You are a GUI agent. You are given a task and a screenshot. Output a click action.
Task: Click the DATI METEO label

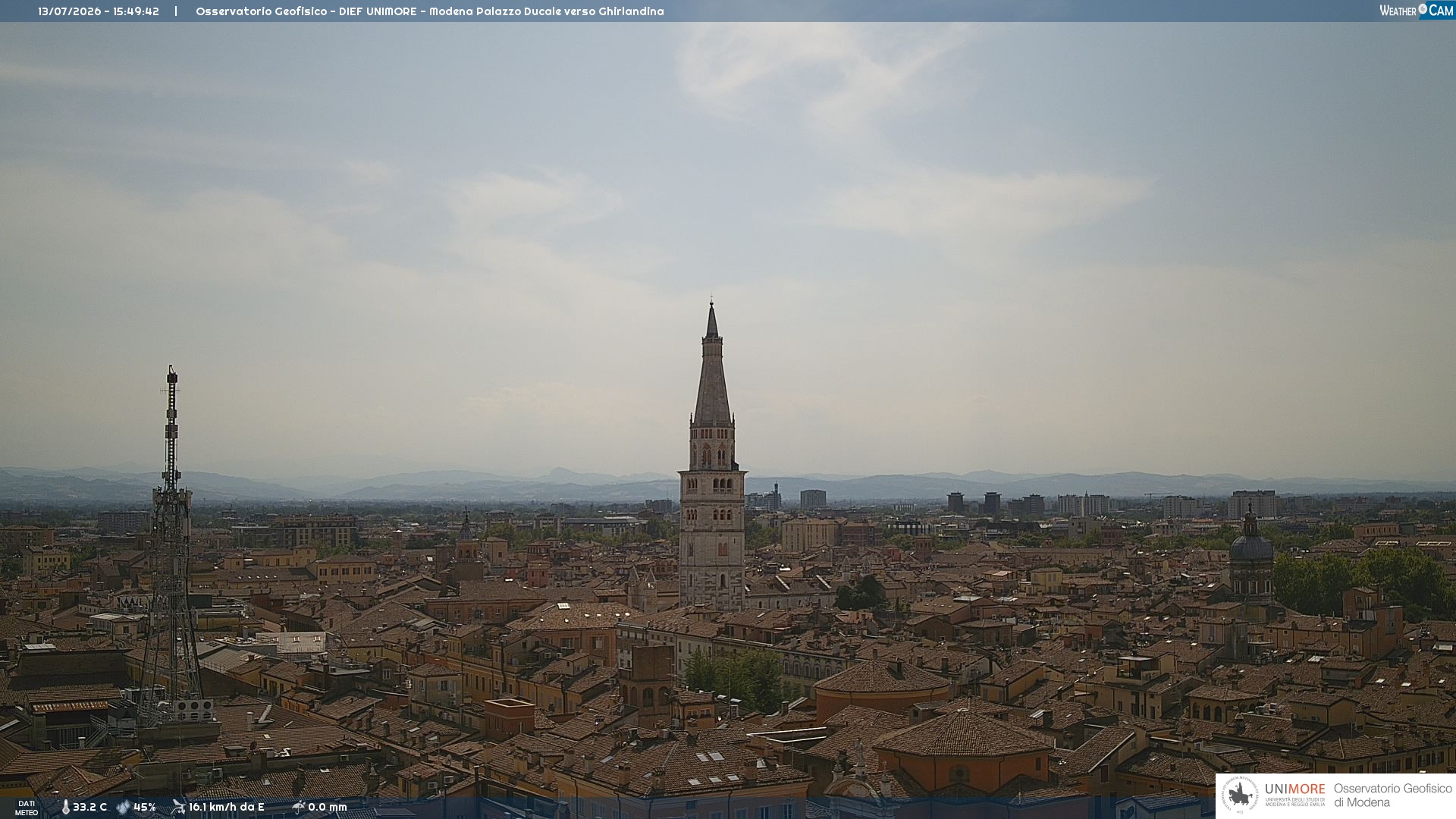(x=27, y=808)
